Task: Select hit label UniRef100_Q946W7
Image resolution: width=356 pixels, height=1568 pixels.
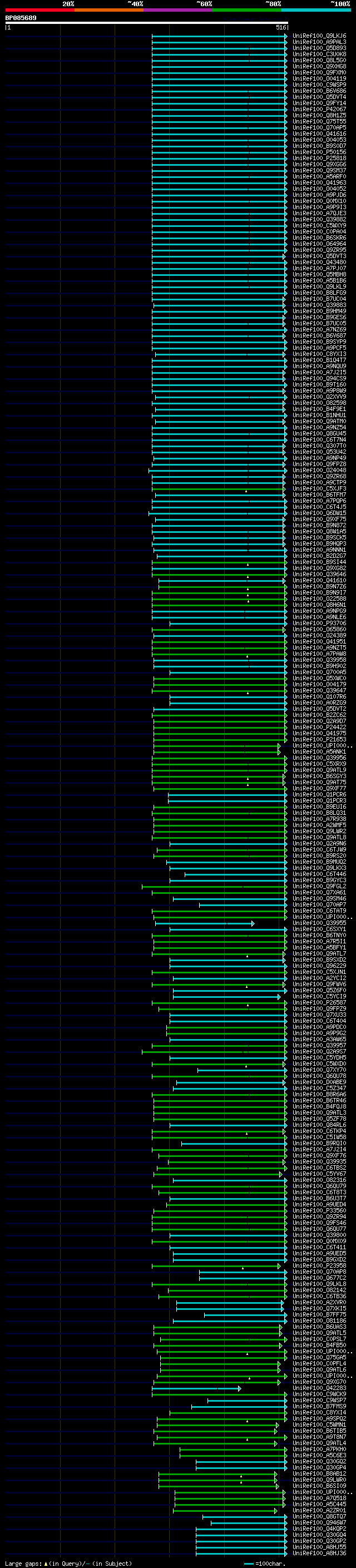Action: (319, 1523)
